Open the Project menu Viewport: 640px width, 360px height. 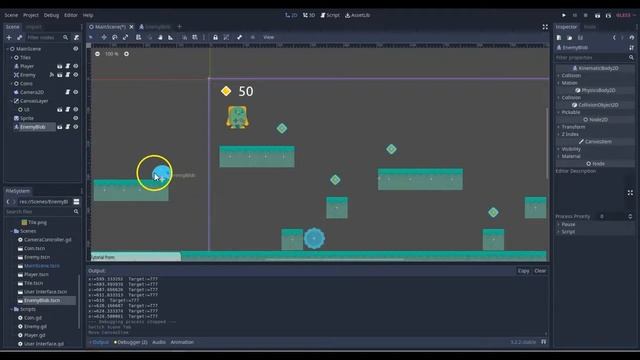click(31, 15)
